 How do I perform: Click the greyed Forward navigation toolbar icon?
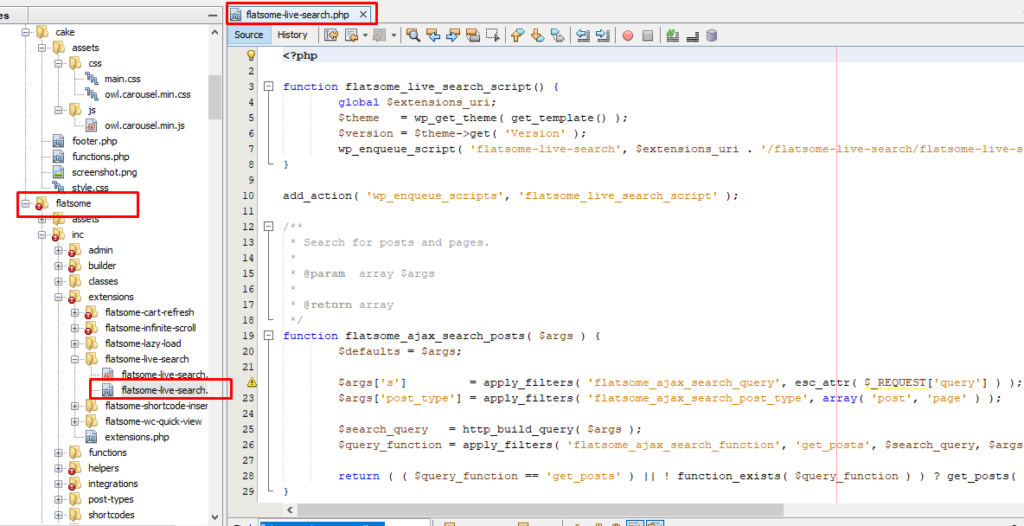[379, 35]
